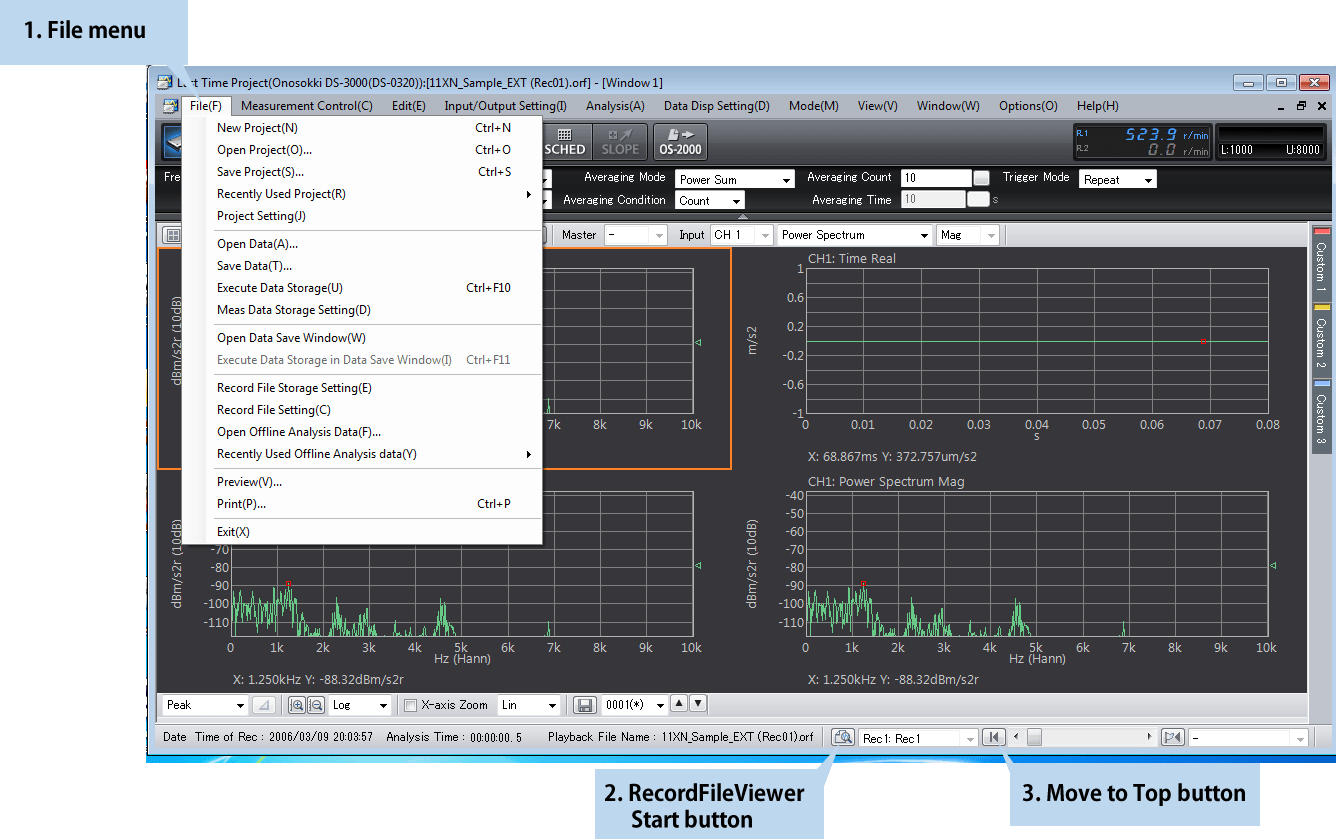Choose Record File Setting(C) menu entry

pos(273,410)
